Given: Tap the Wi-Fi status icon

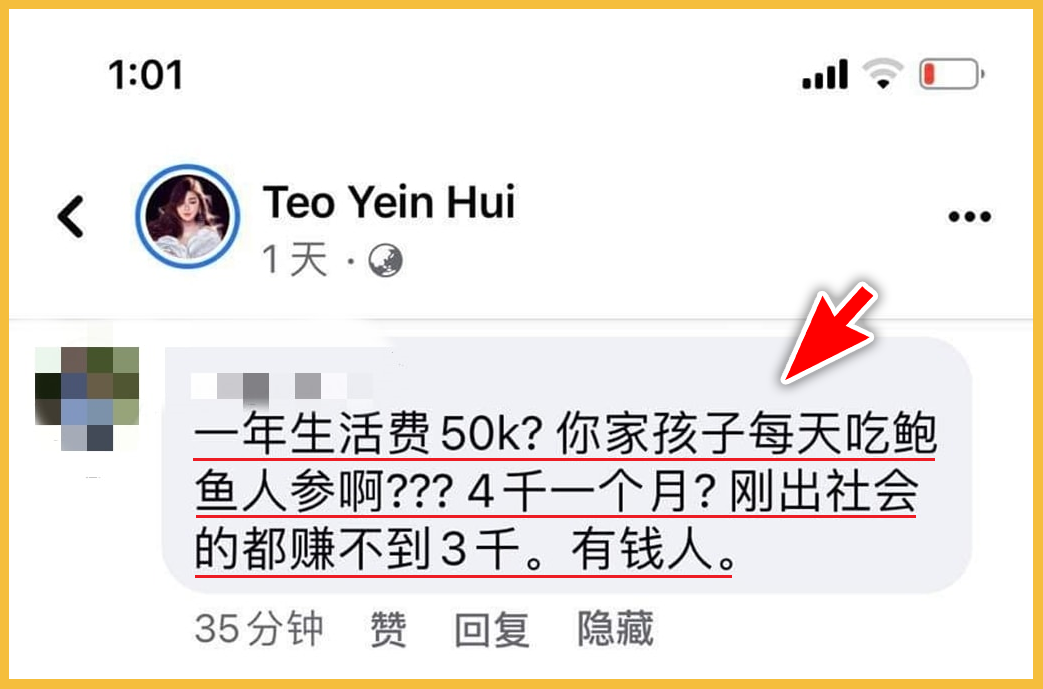Looking at the screenshot, I should 883,74.
